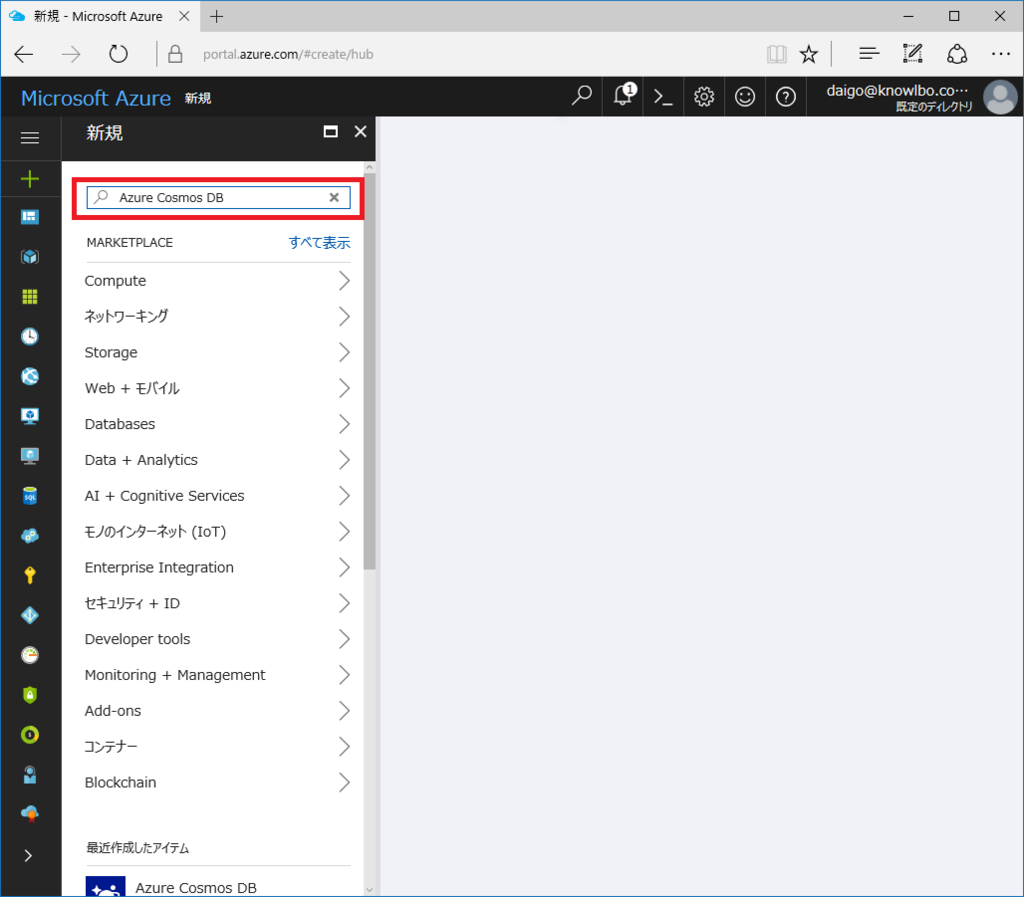Open the Resource groups cube icon
The image size is (1024, 897).
click(30, 257)
